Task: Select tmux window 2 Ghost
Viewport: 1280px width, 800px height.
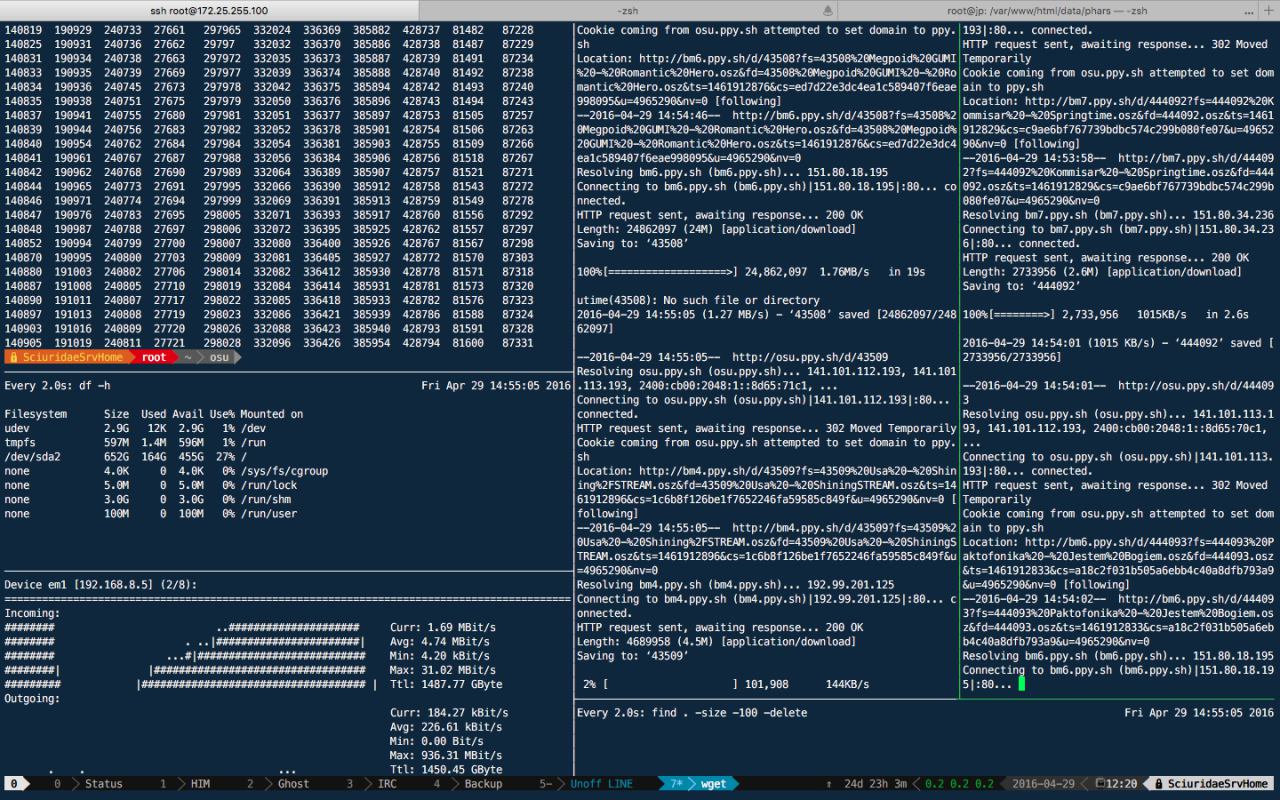Action: point(279,784)
